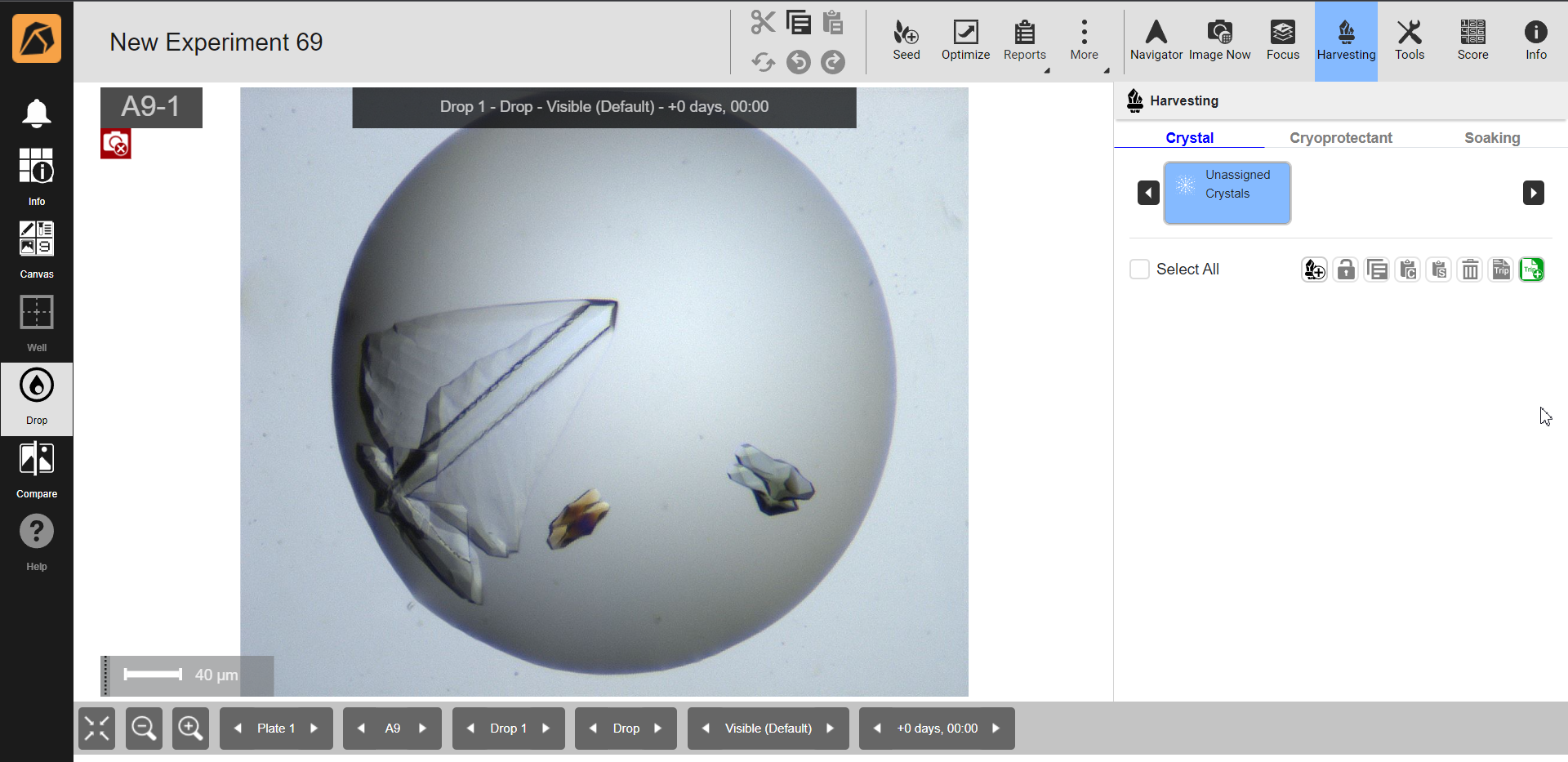Screen dimensions: 1568x762
Task: Click the unlock padlock icon
Action: pos(1345,270)
